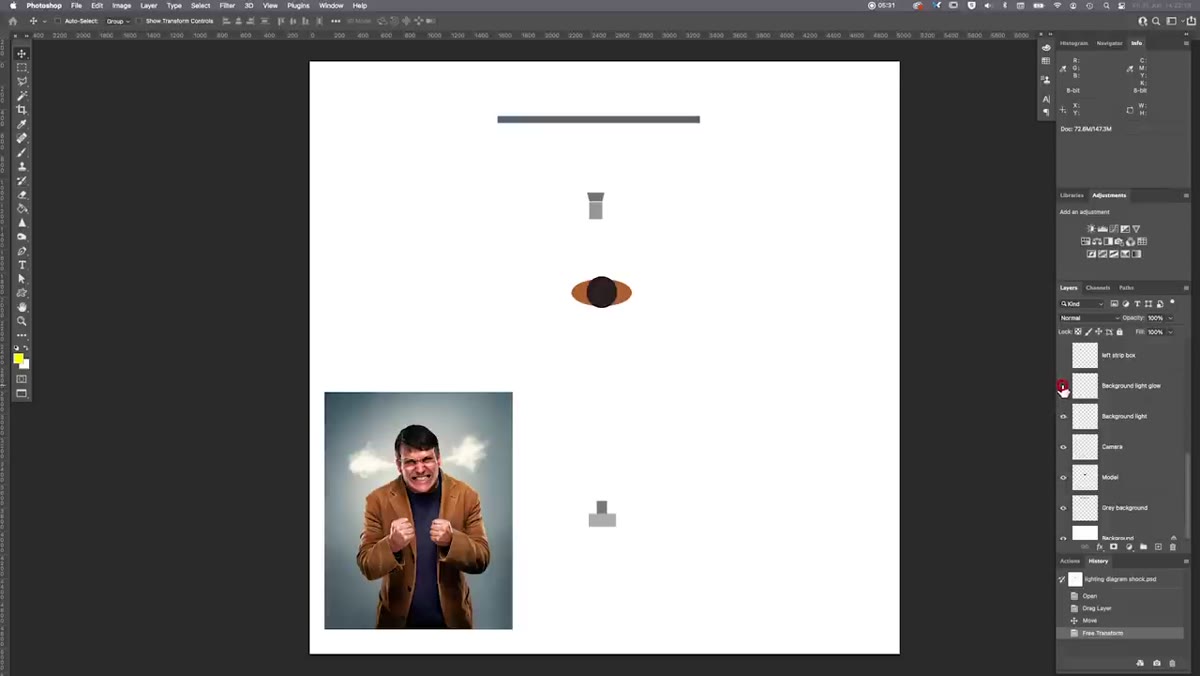Hide the Grey background layer

point(1063,508)
